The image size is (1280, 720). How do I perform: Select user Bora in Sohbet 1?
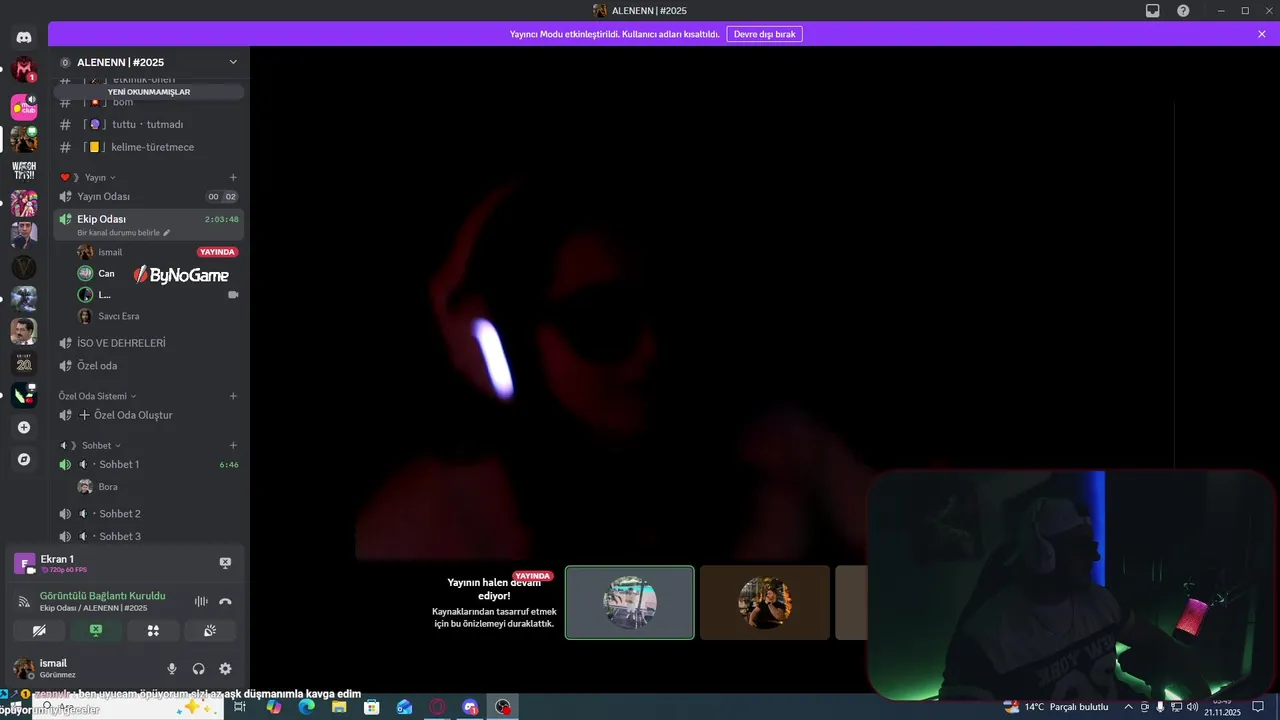tap(158, 487)
